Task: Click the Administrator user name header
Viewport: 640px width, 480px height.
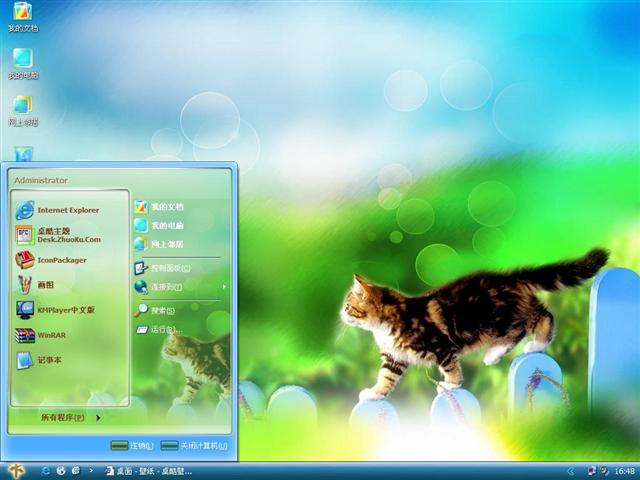Action: click(x=41, y=180)
